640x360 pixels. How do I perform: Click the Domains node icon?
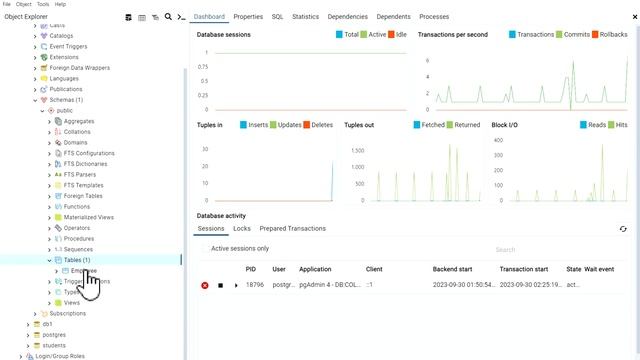58,142
